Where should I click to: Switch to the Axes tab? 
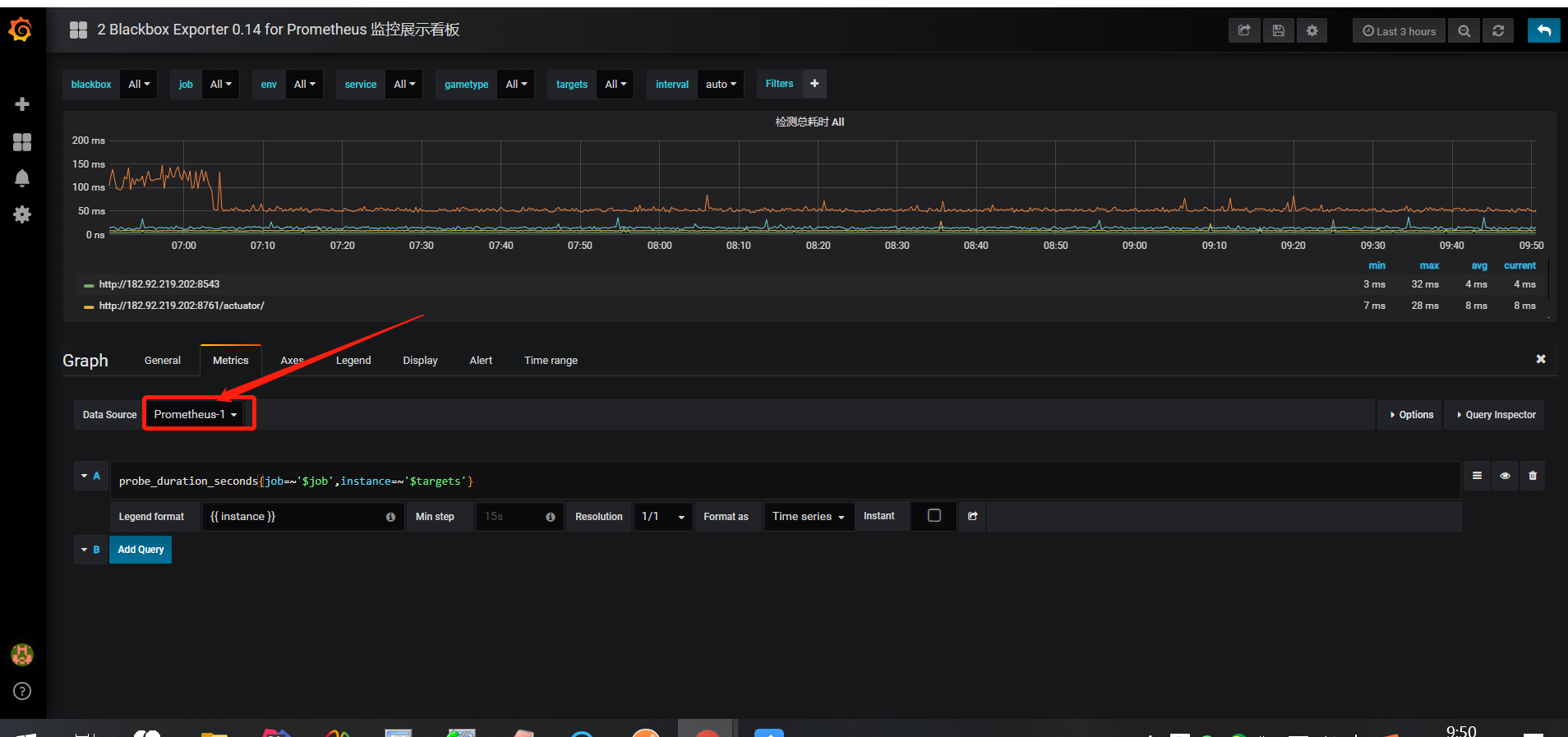(x=293, y=361)
